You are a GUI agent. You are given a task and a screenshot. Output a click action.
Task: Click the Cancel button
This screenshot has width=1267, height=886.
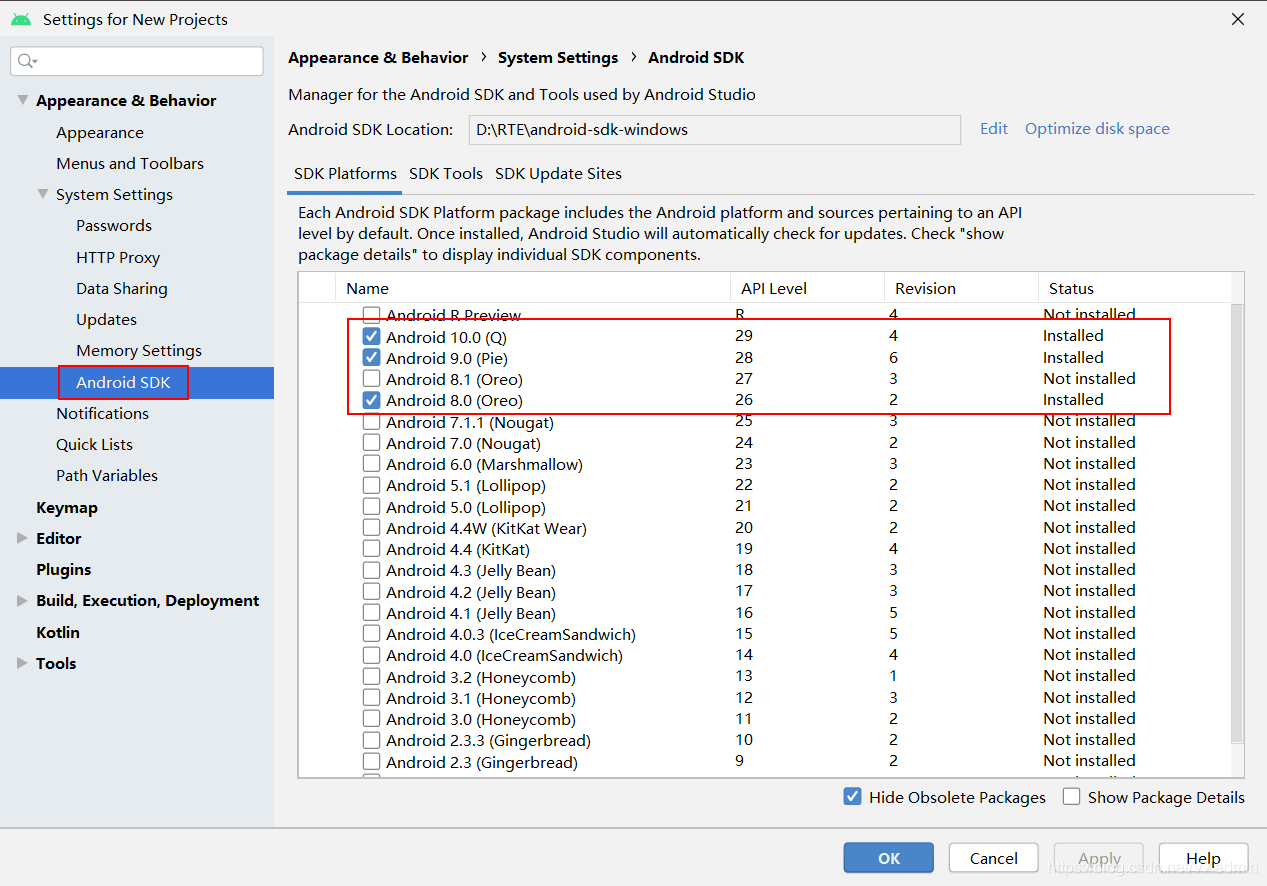(994, 858)
